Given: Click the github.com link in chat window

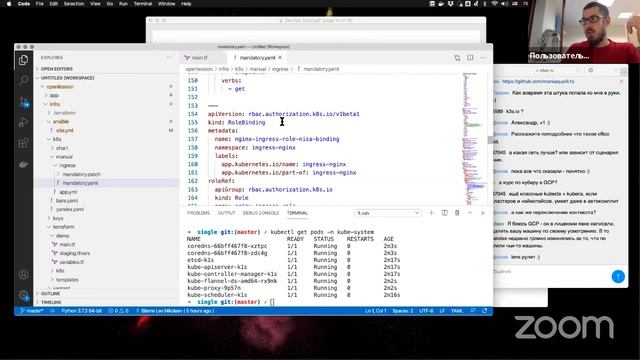Looking at the screenshot, I should click(x=538, y=82).
